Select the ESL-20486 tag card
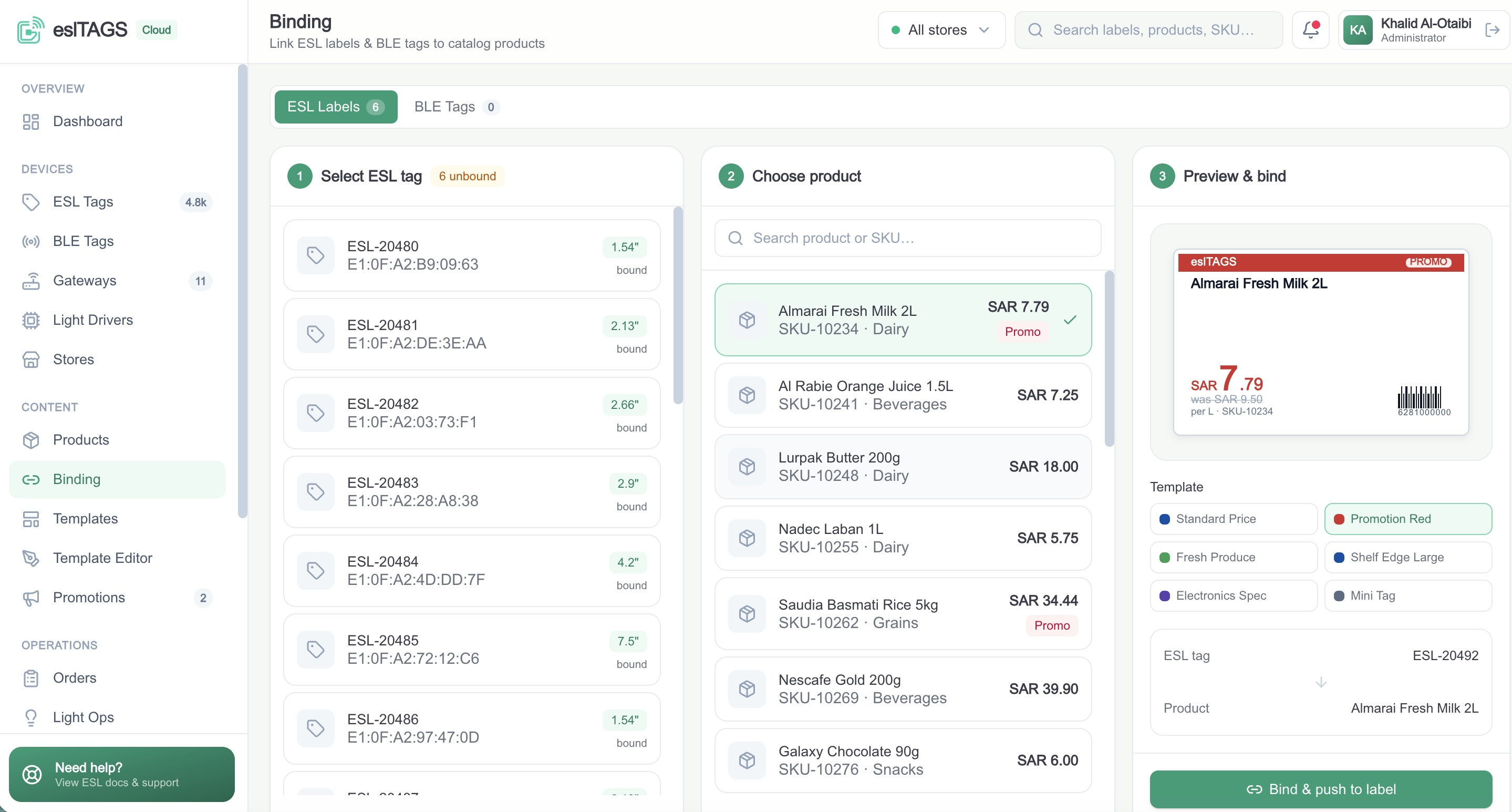This screenshot has width=1512, height=812. point(471,728)
